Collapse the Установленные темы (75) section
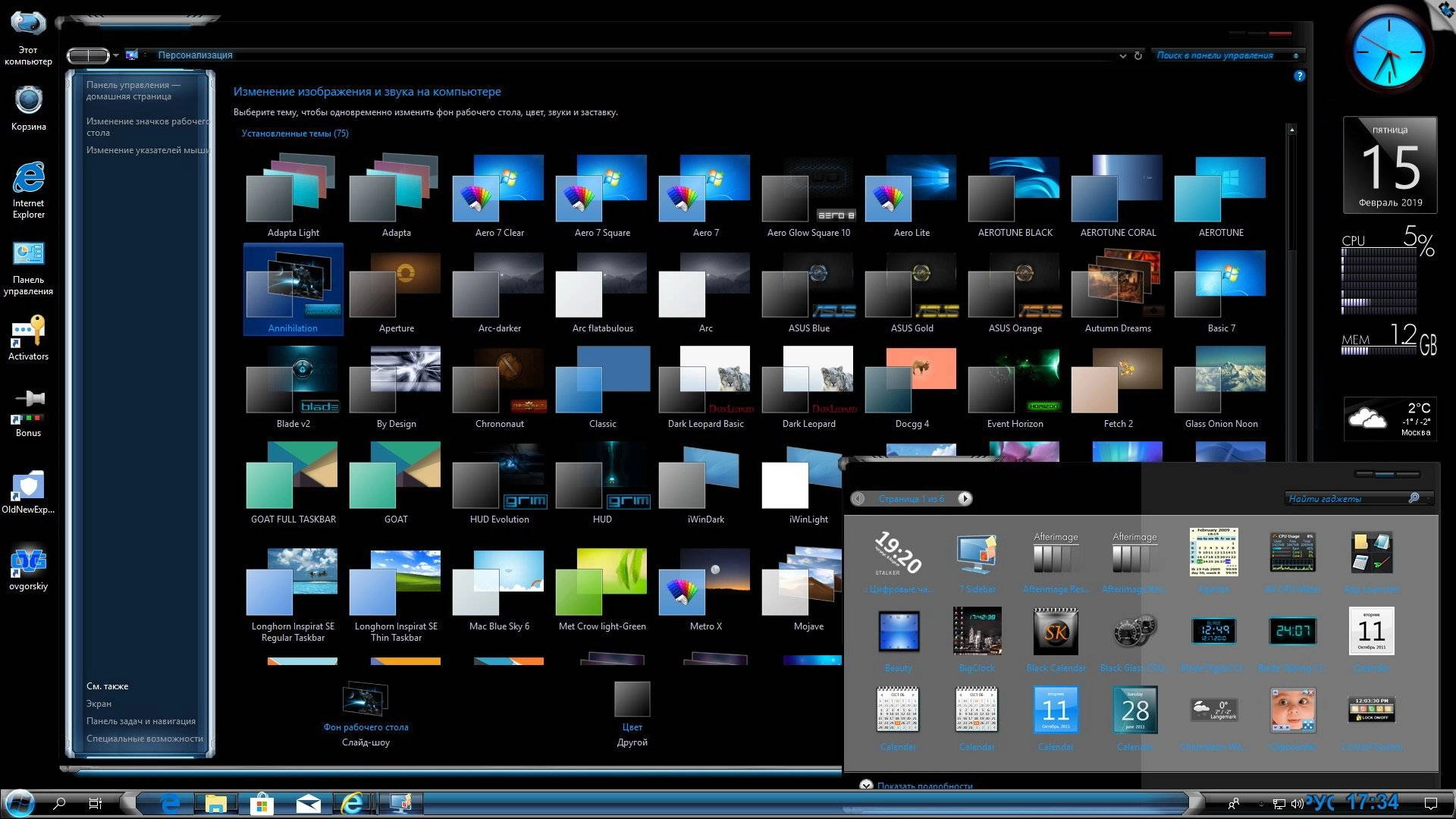Viewport: 1456px width, 819px height. [x=296, y=133]
